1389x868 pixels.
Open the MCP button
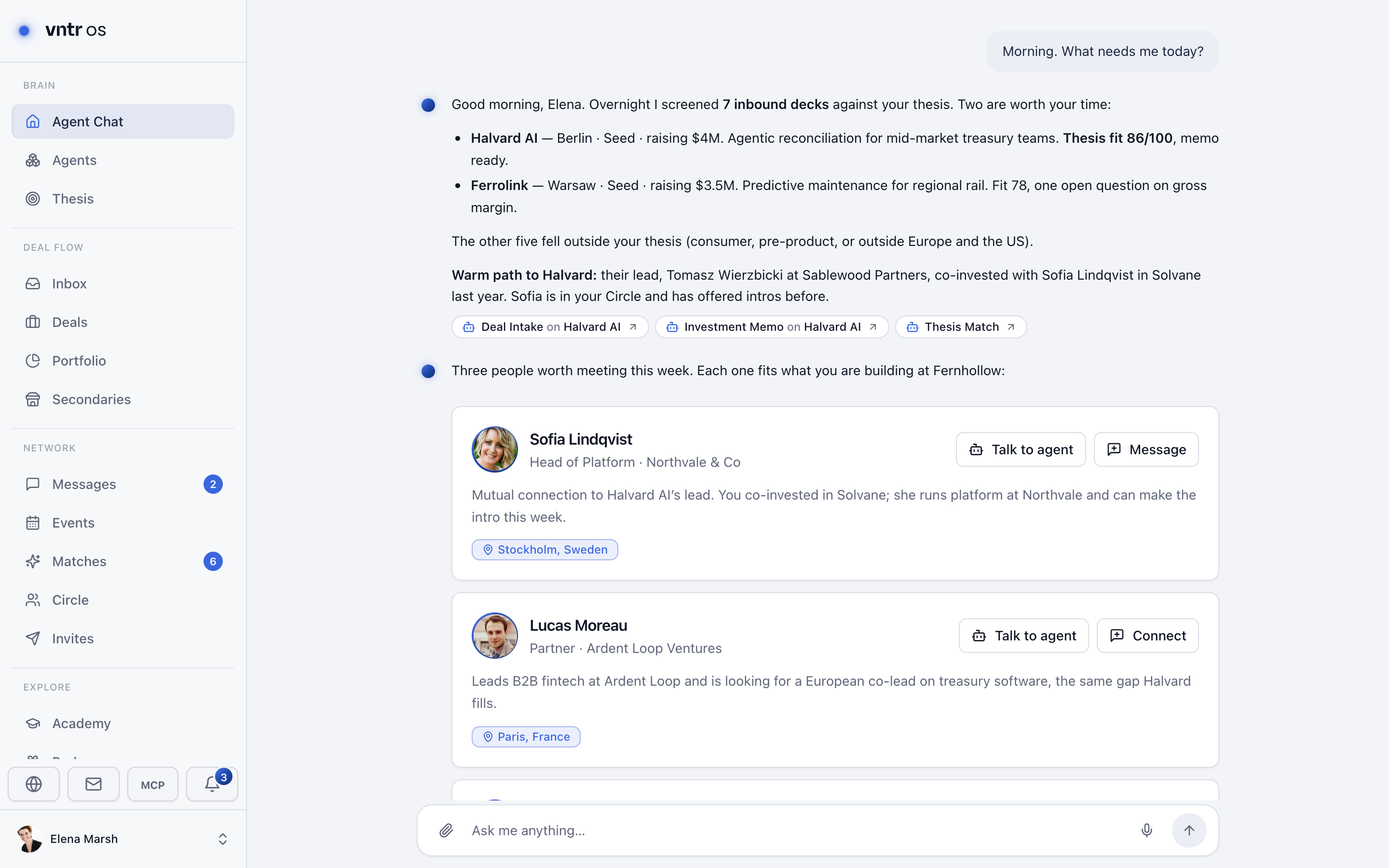(153, 784)
